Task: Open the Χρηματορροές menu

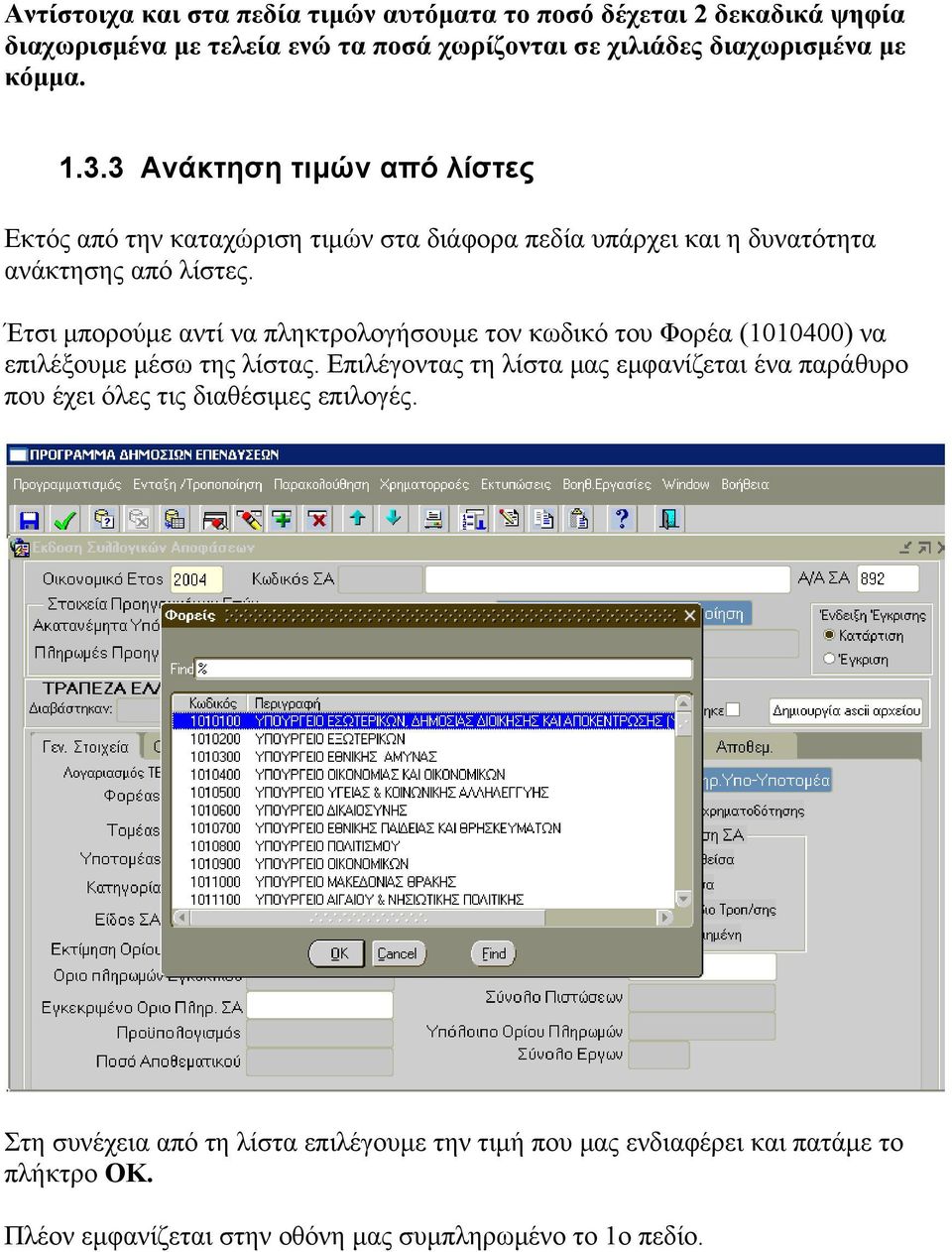Action: [424, 485]
